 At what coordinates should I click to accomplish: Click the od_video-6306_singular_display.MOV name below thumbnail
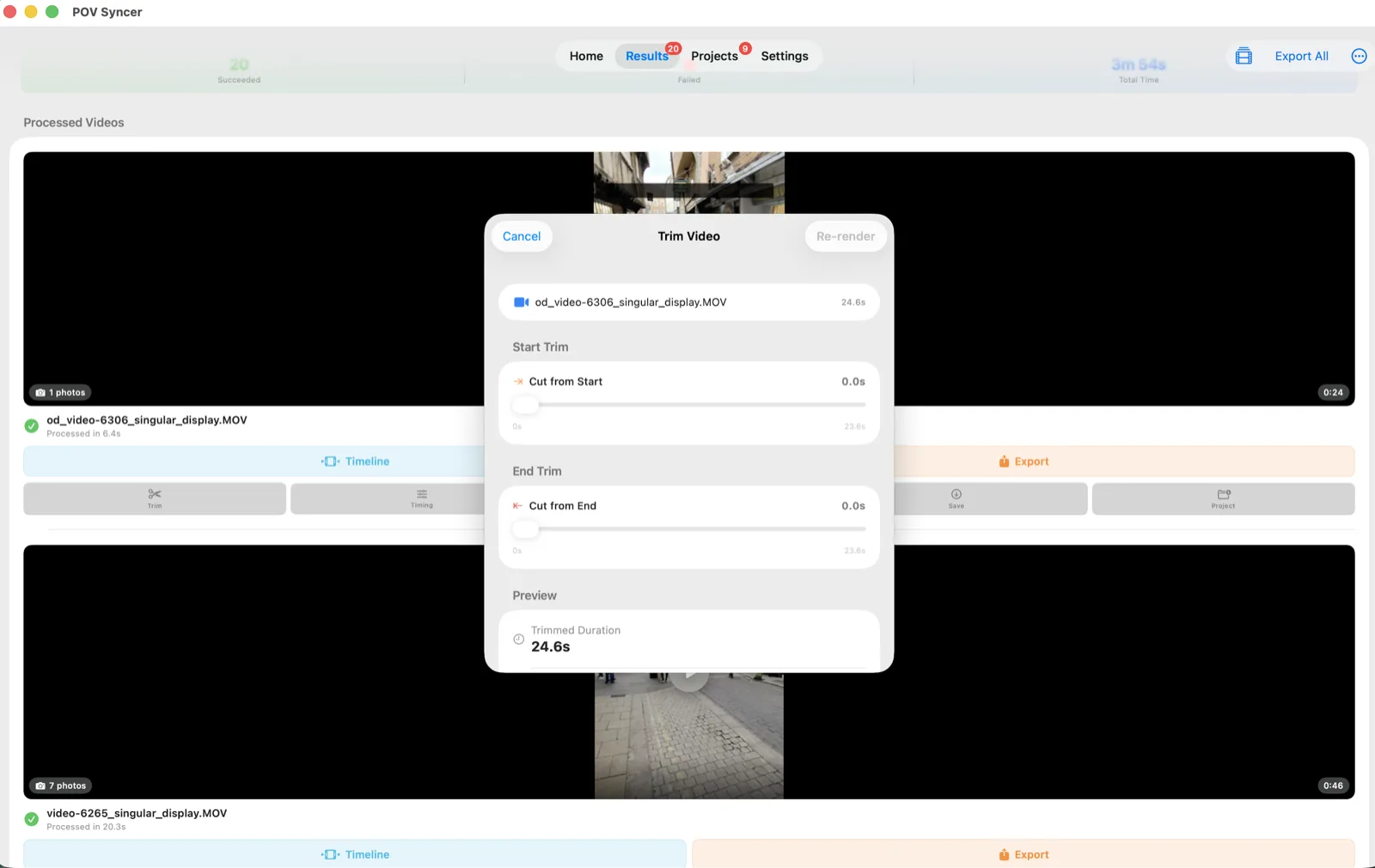[147, 420]
